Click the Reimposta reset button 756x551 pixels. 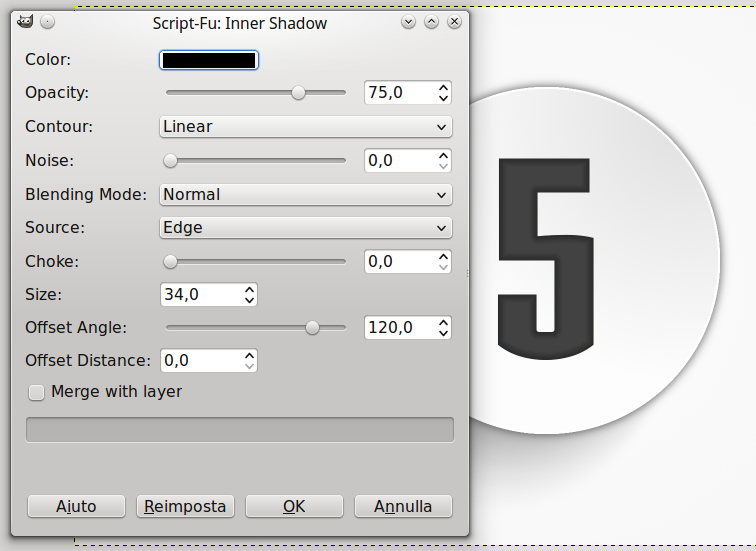[x=185, y=506]
